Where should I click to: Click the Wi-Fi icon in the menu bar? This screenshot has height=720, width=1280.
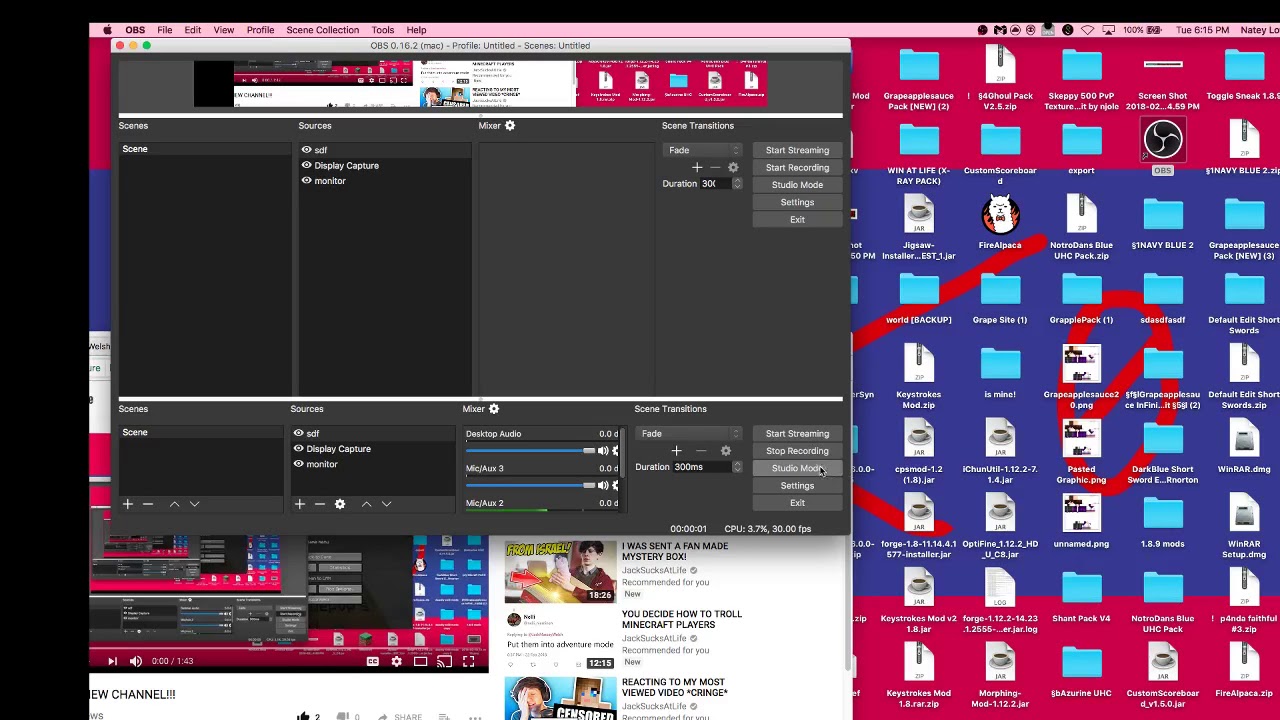[x=1088, y=30]
